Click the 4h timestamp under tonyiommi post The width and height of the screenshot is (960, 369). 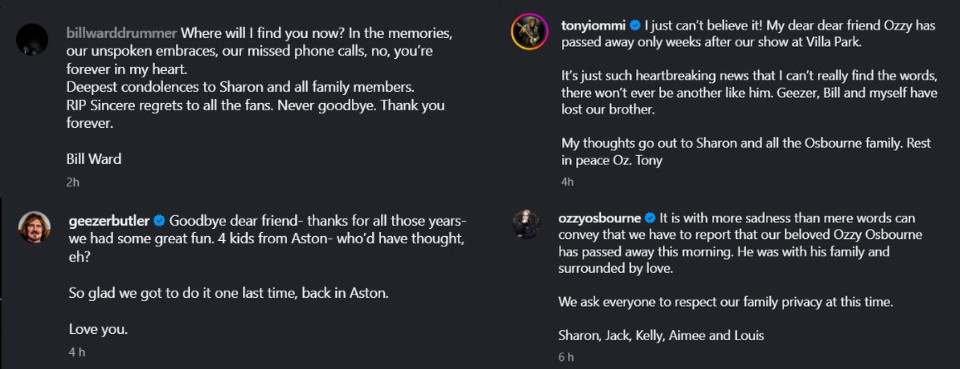tap(568, 182)
